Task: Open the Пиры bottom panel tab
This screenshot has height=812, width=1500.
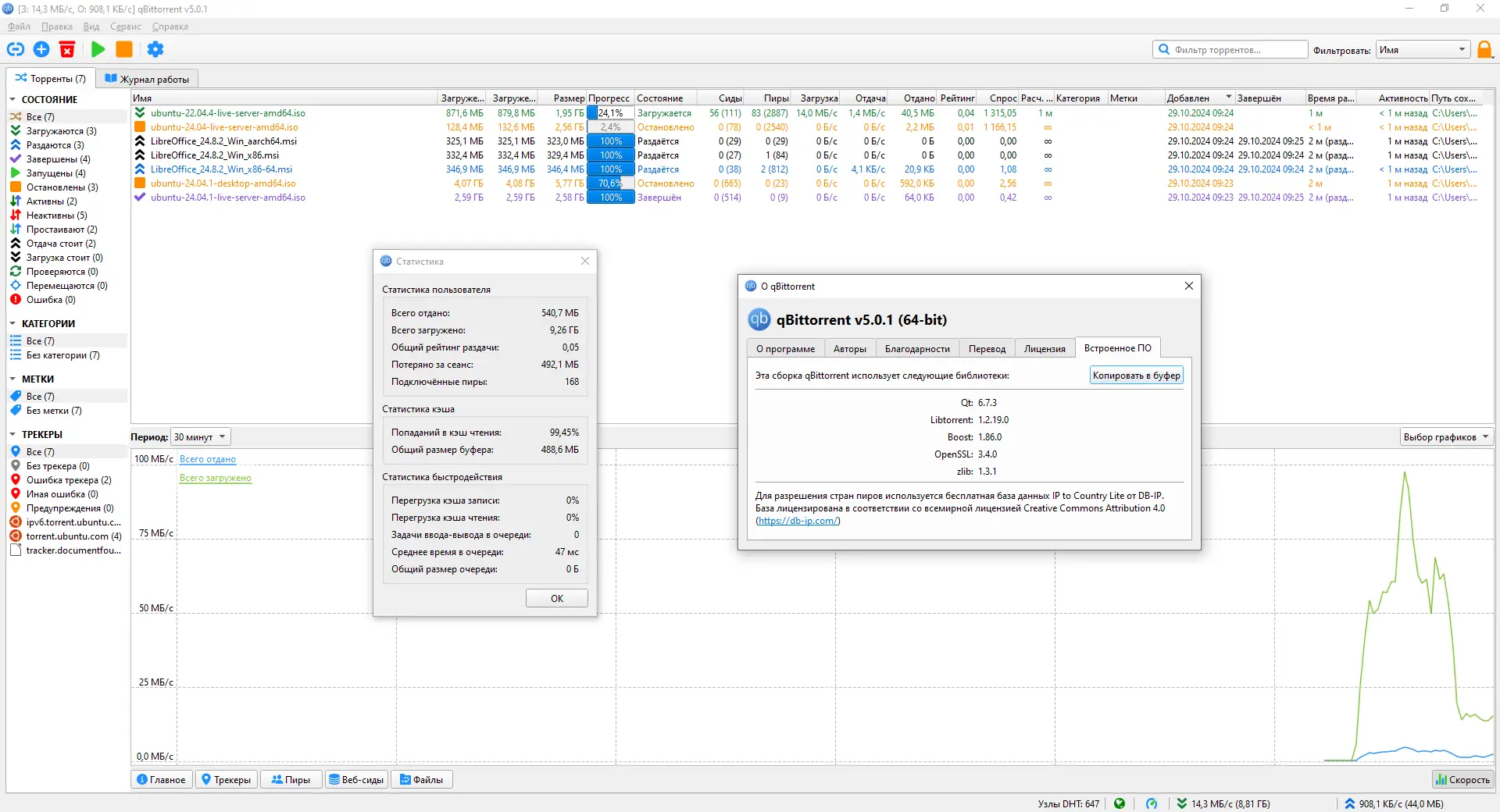Action: [x=291, y=780]
